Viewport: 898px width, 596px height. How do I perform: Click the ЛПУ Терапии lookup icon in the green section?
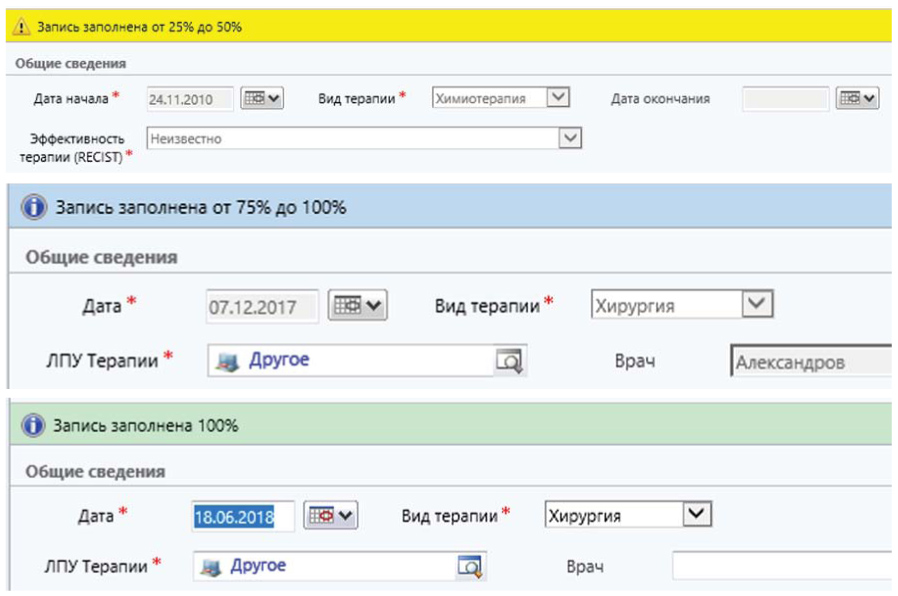(x=470, y=566)
